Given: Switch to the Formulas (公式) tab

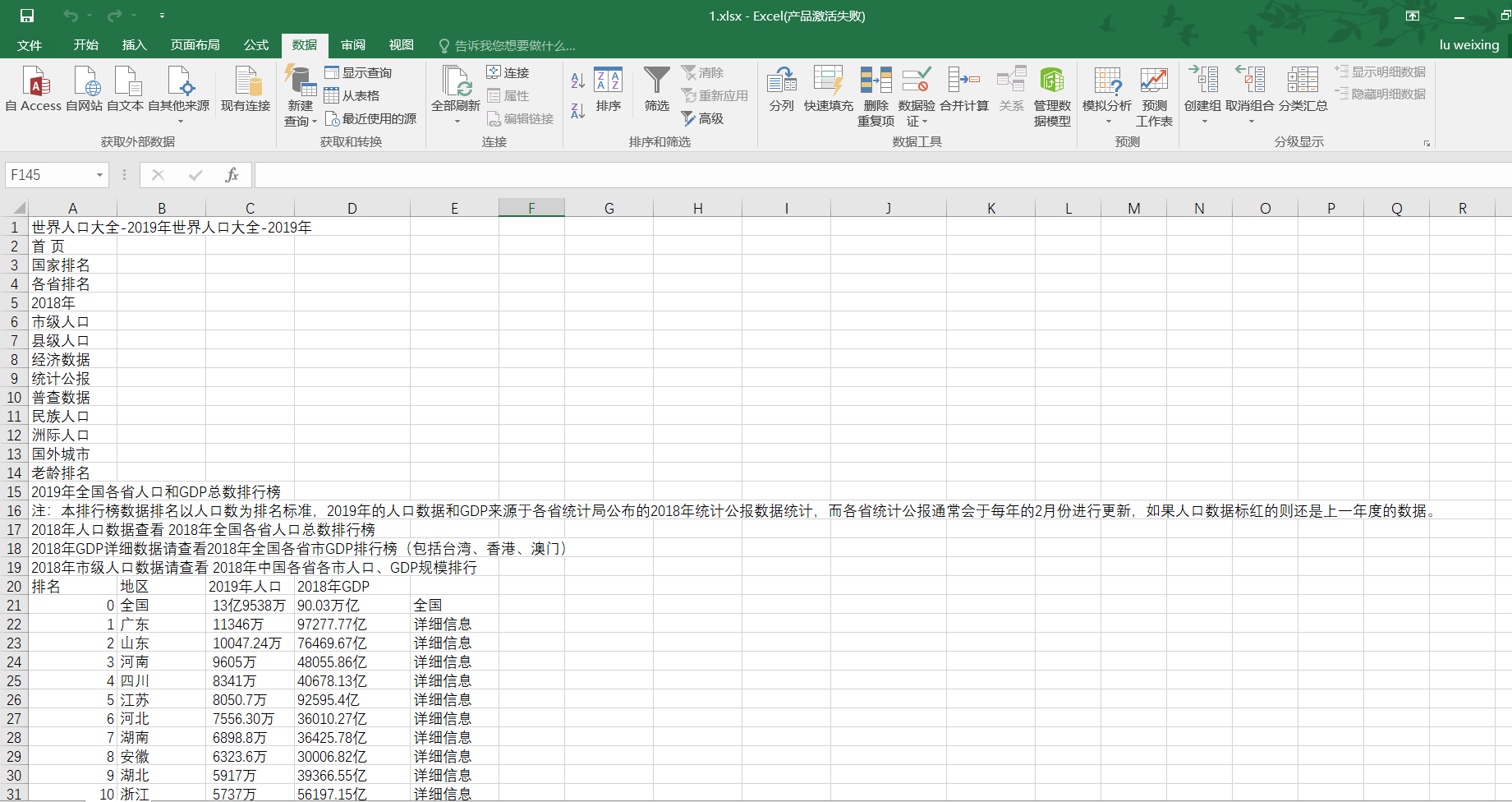Looking at the screenshot, I should click(x=256, y=45).
